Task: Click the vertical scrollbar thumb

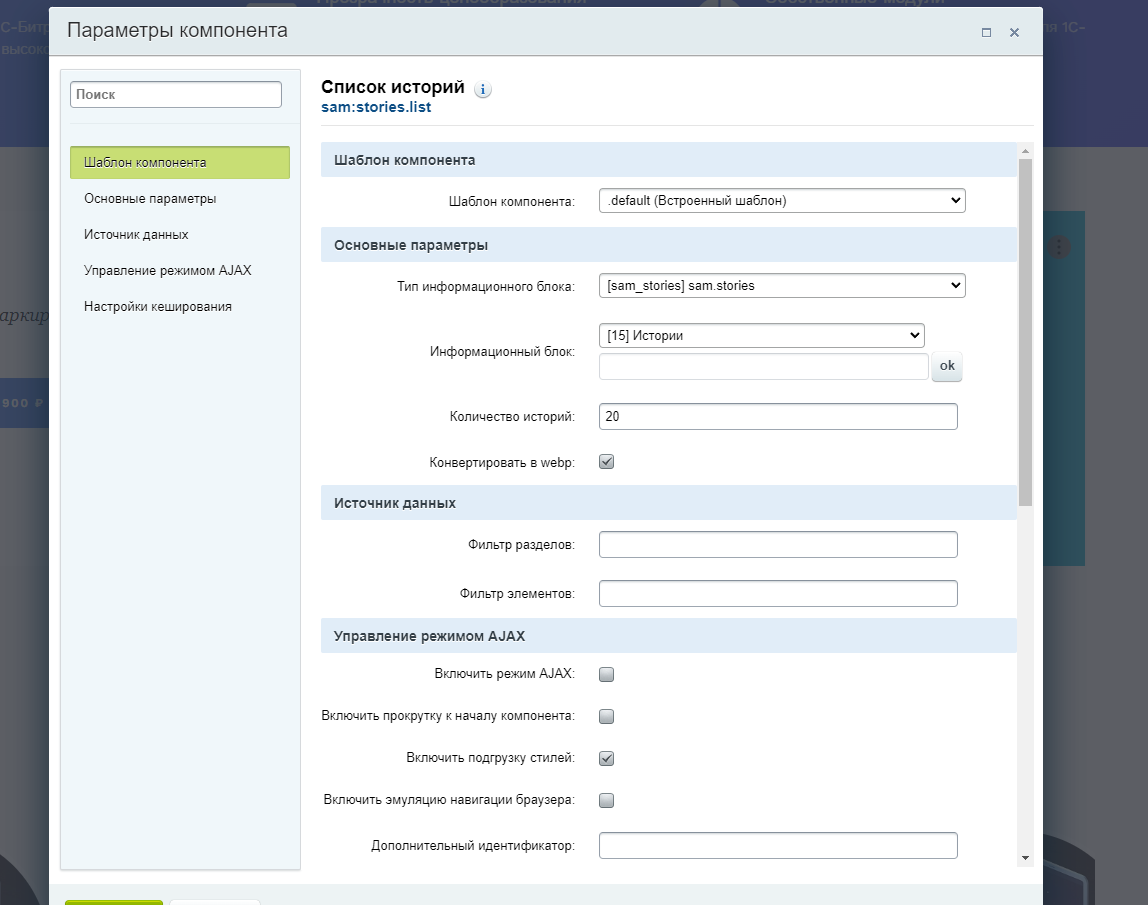Action: [x=1025, y=330]
